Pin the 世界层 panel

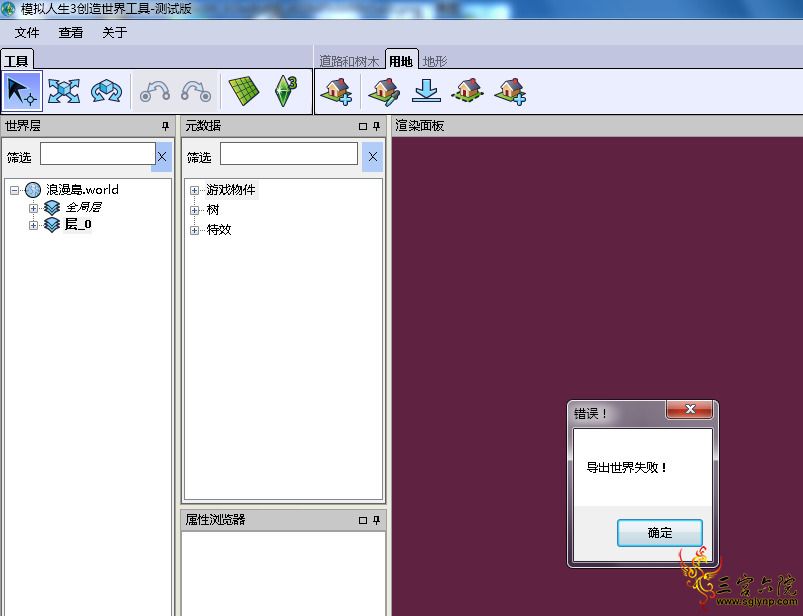point(165,126)
